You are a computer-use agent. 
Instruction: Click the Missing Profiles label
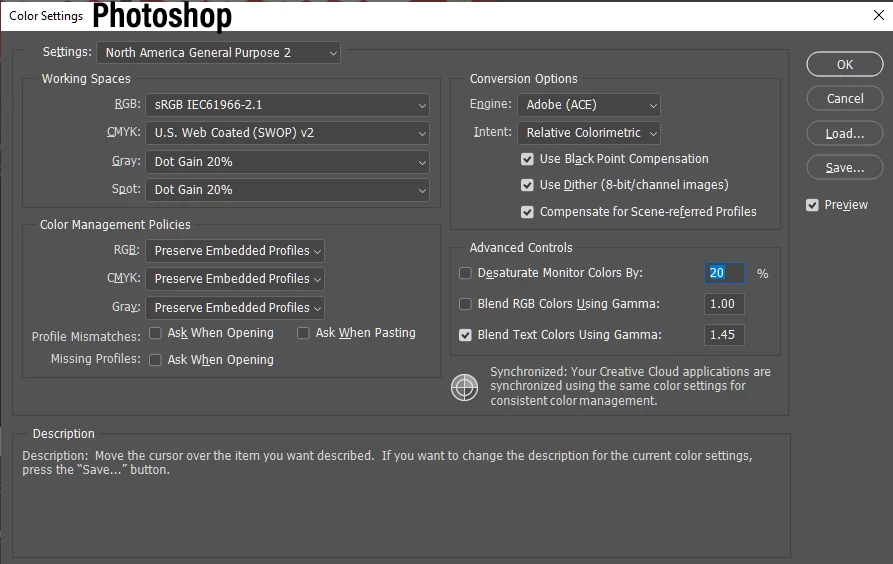pyautogui.click(x=95, y=359)
